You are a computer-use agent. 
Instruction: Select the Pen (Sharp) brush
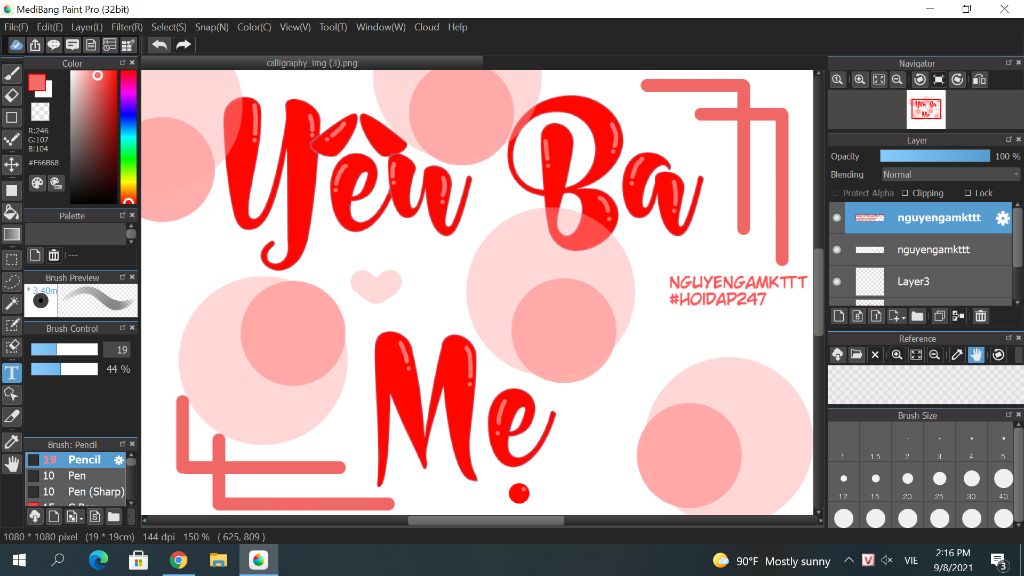76,492
